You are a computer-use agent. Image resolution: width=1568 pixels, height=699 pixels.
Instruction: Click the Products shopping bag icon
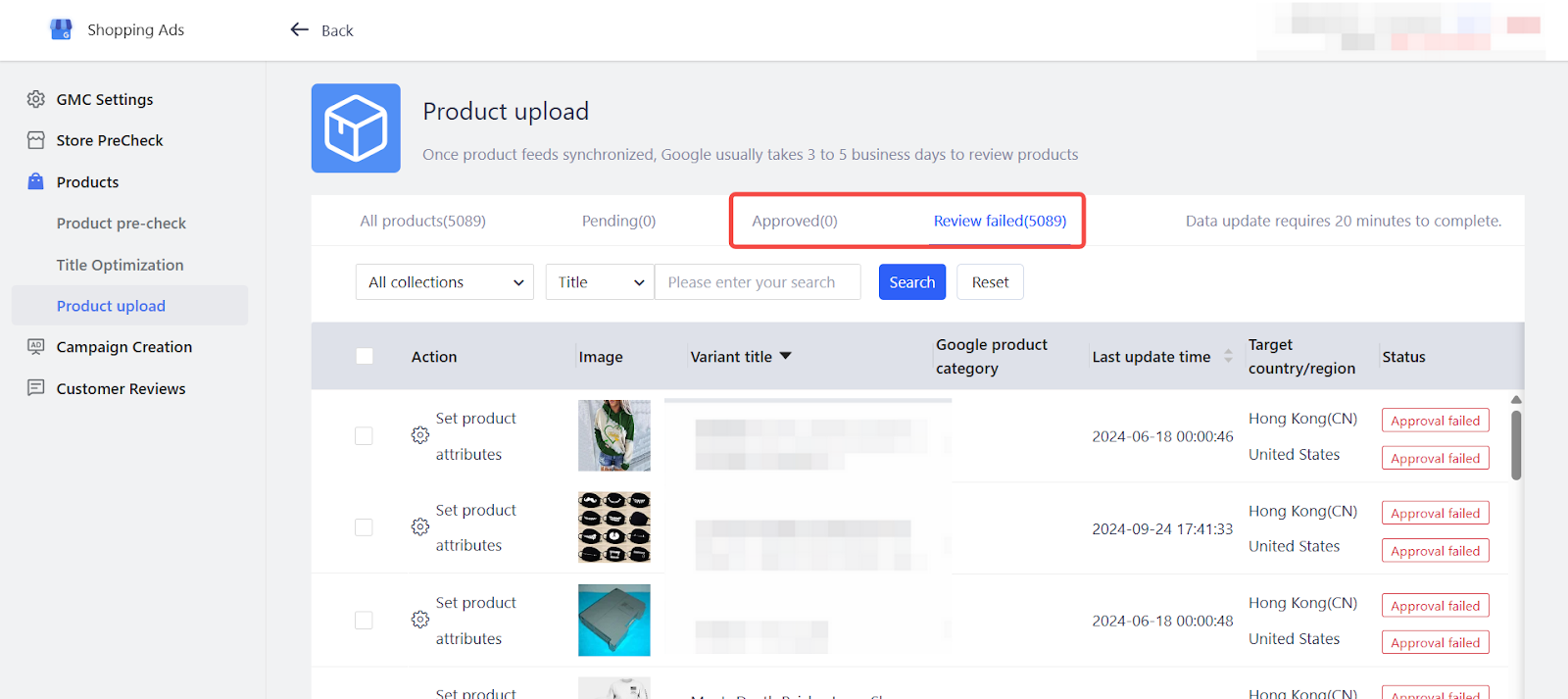point(36,181)
